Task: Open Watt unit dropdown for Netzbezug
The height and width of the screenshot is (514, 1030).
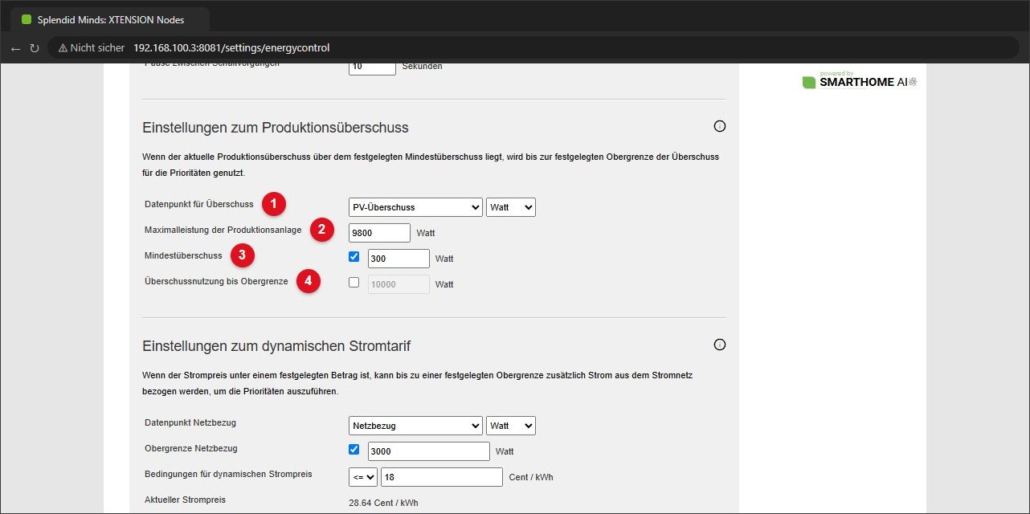Action: [511, 426]
